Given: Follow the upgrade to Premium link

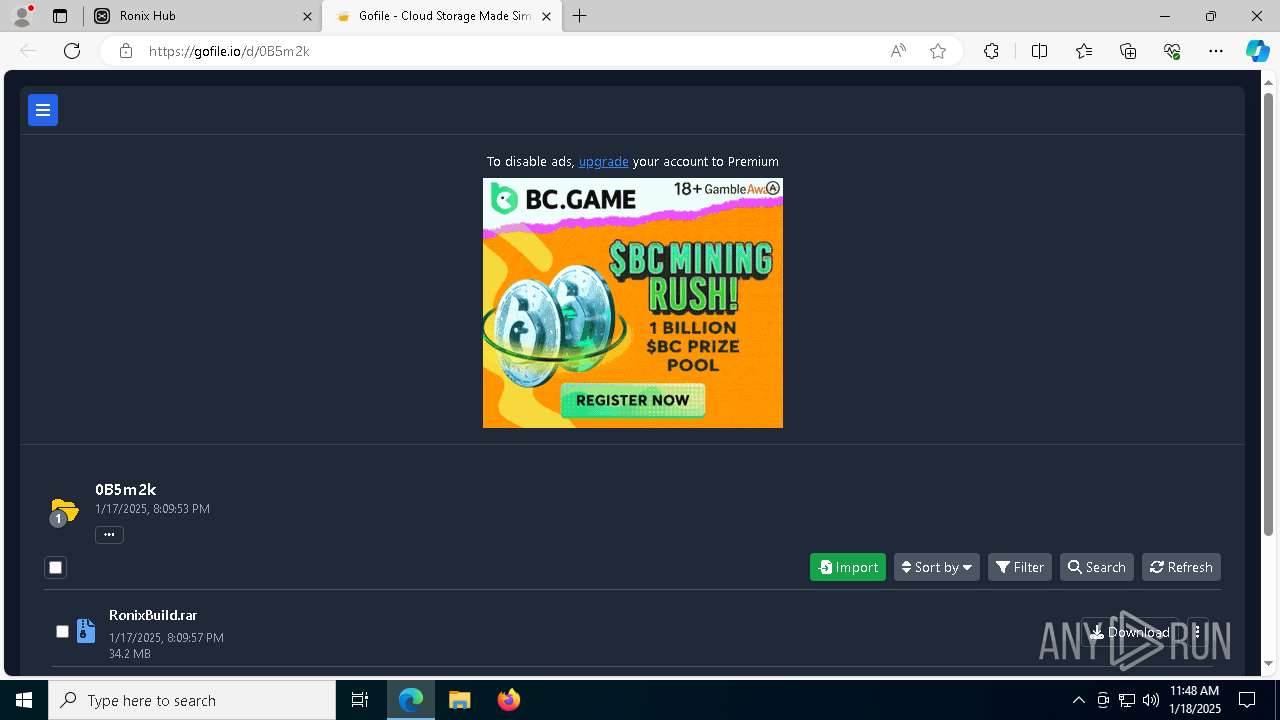Looking at the screenshot, I should point(603,161).
